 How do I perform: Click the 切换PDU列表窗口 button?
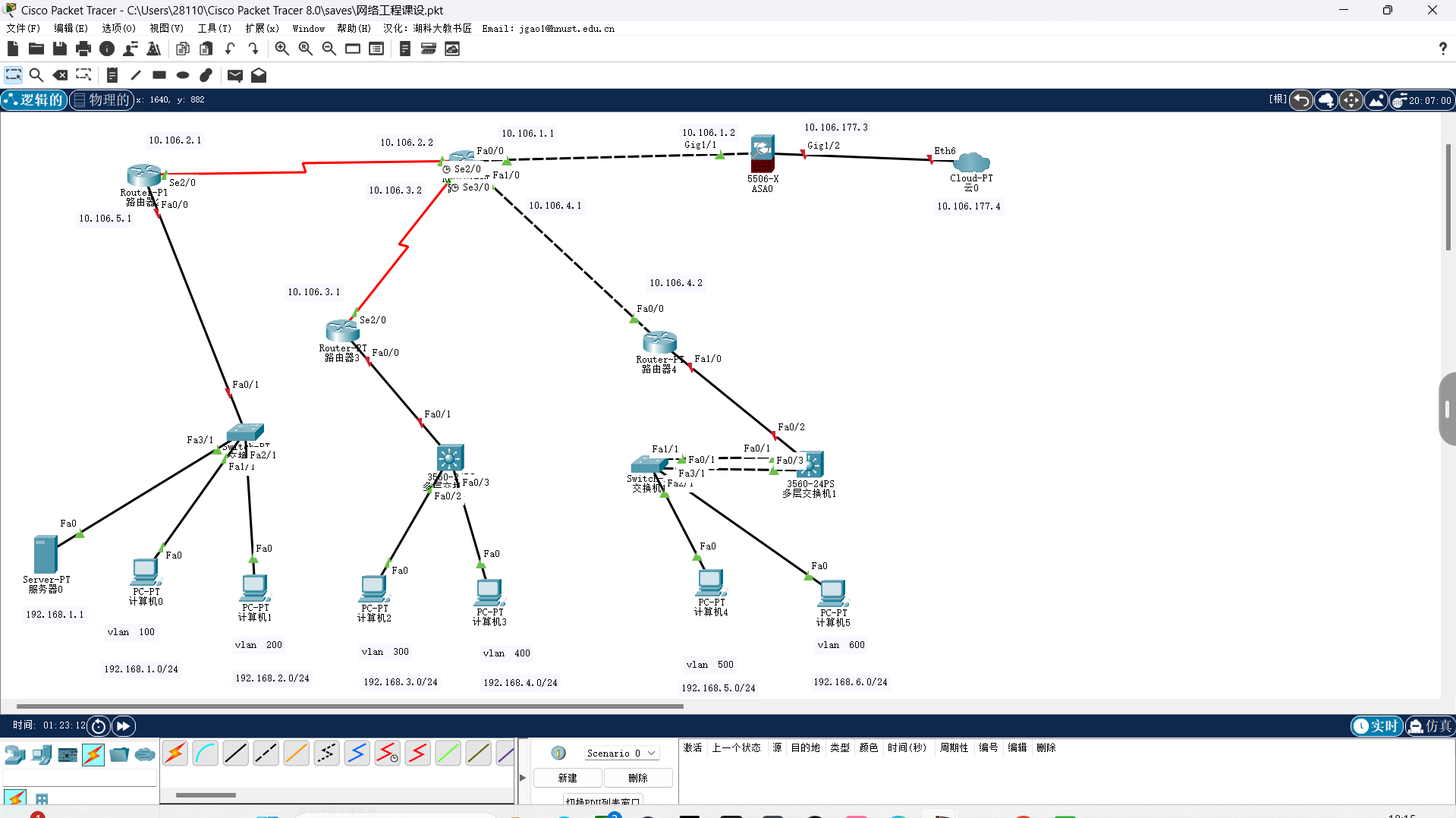[603, 801]
